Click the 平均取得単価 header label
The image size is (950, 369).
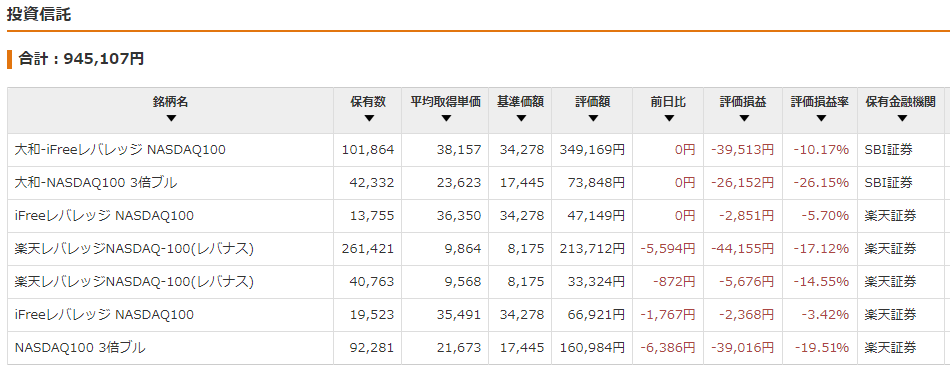[446, 102]
